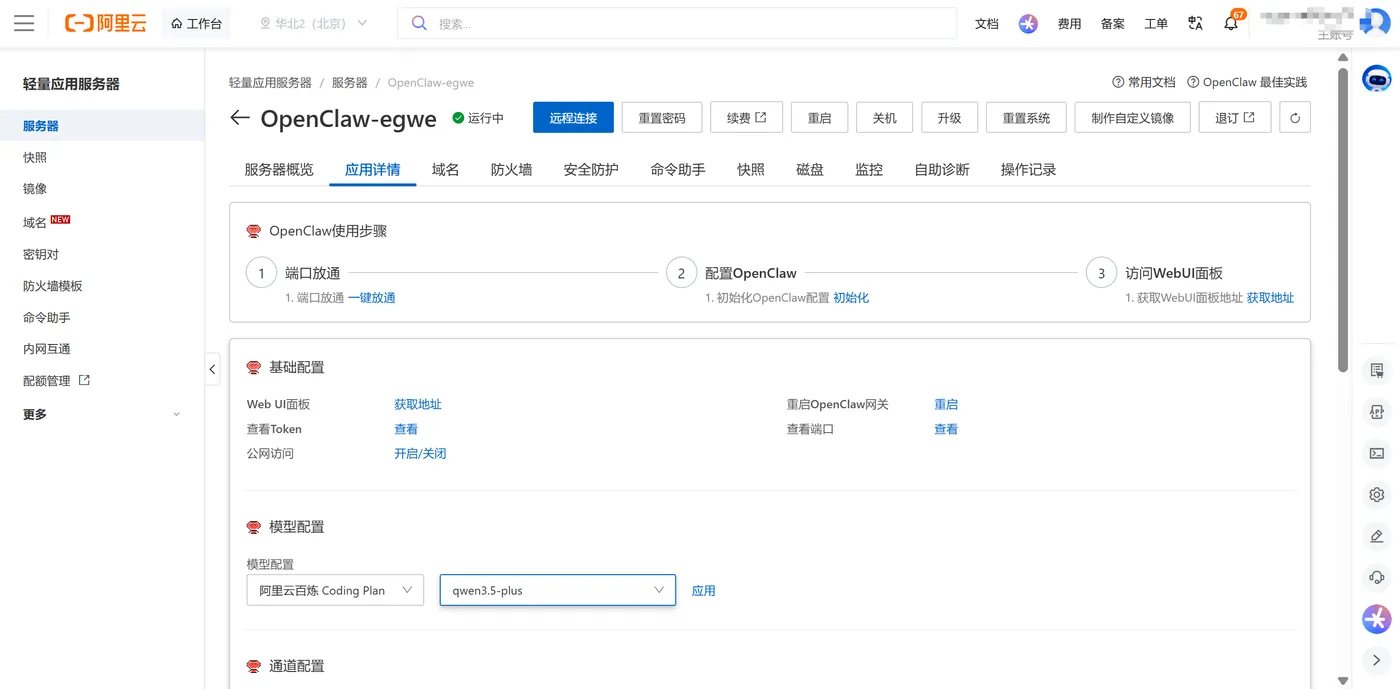Open the customer support headset icon

pyautogui.click(x=1377, y=577)
